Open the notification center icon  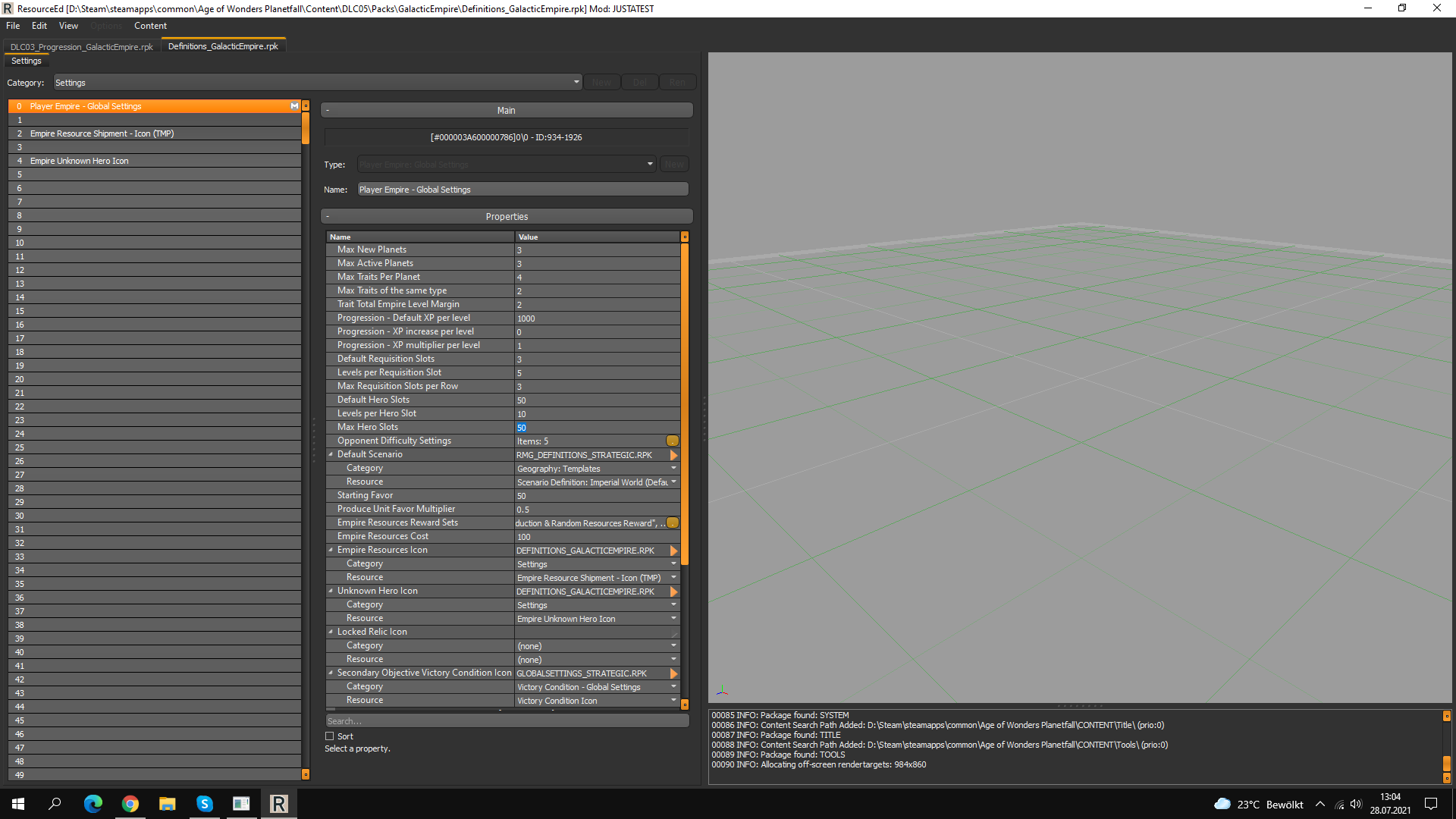tap(1431, 804)
